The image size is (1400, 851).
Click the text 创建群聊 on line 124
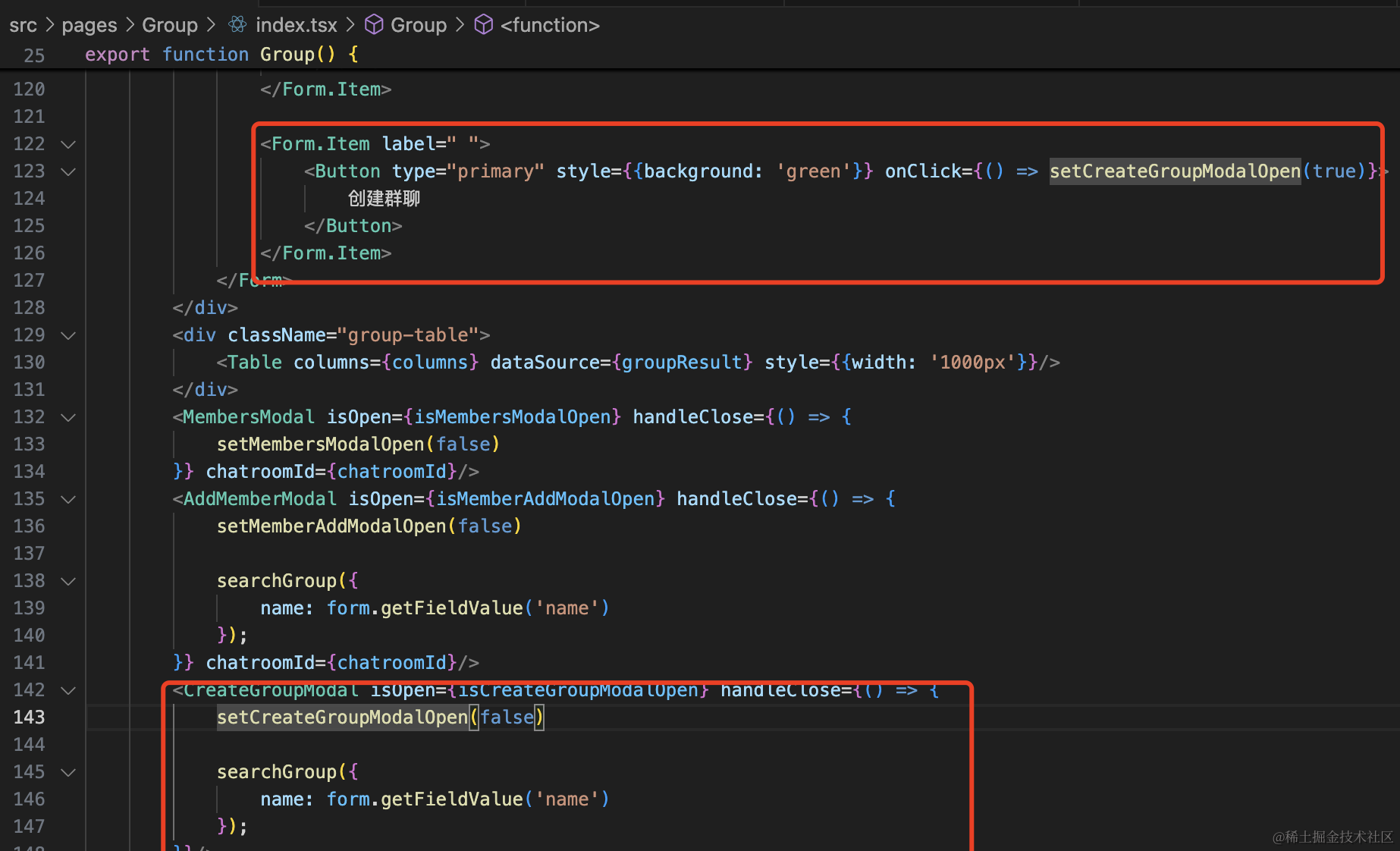point(384,199)
